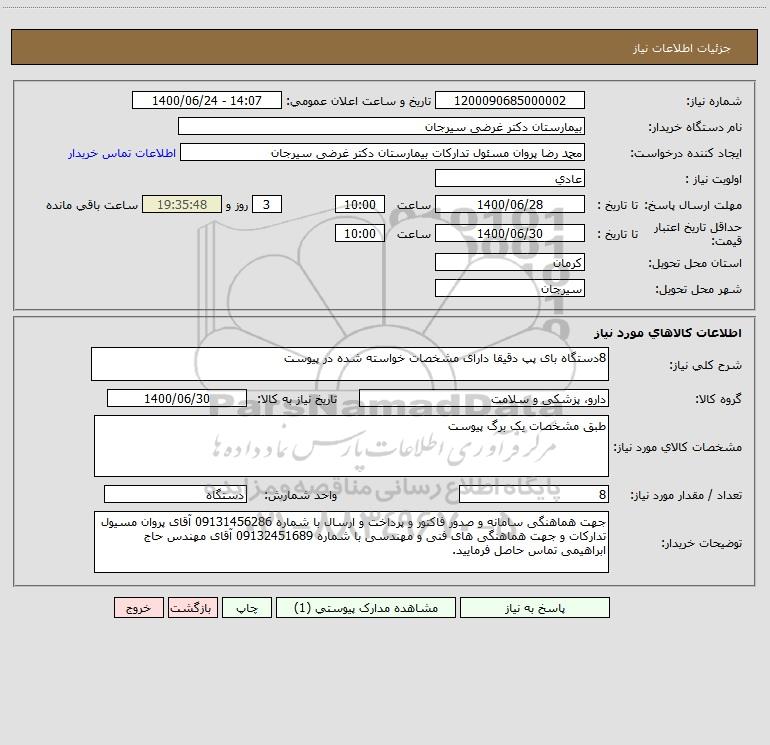Click the تاریخ نیاز به کالا date field

(x=177, y=398)
